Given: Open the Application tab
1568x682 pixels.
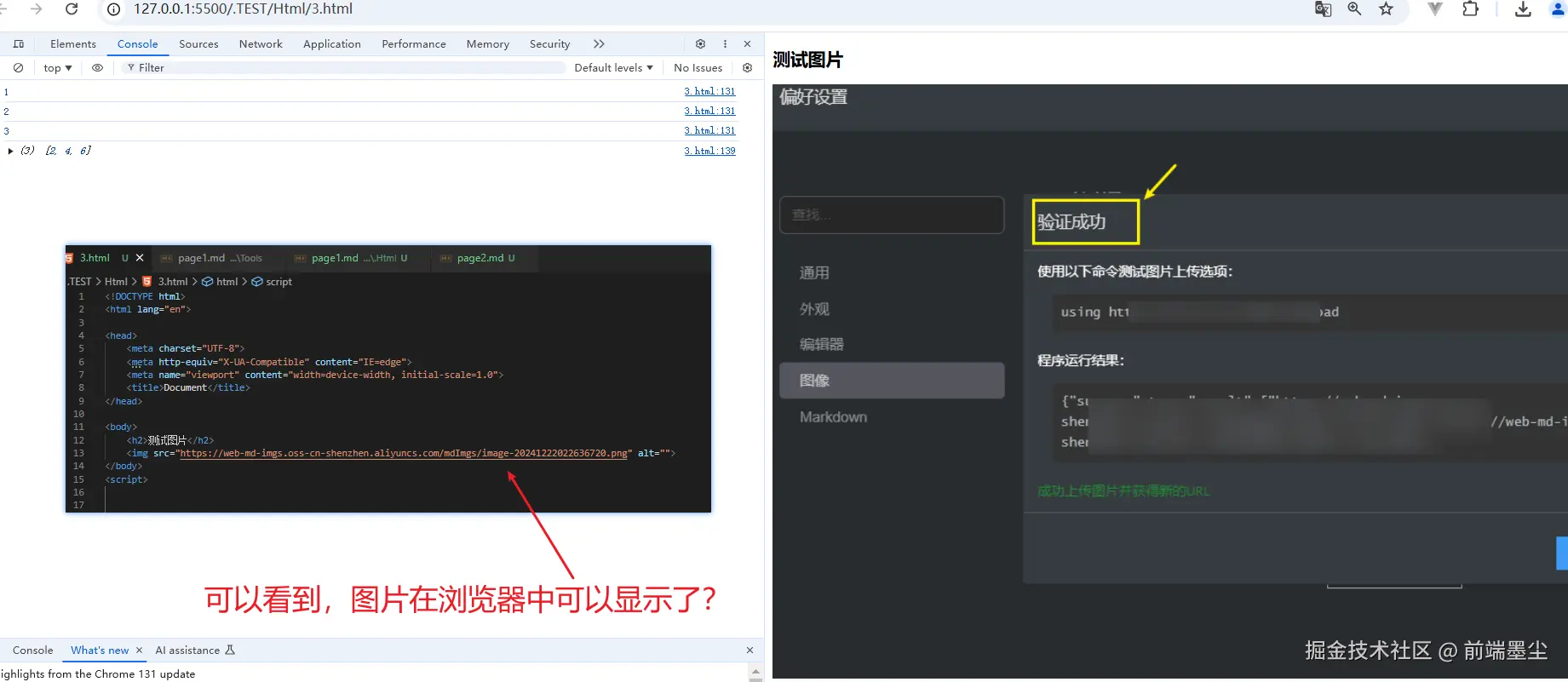Looking at the screenshot, I should [x=332, y=44].
